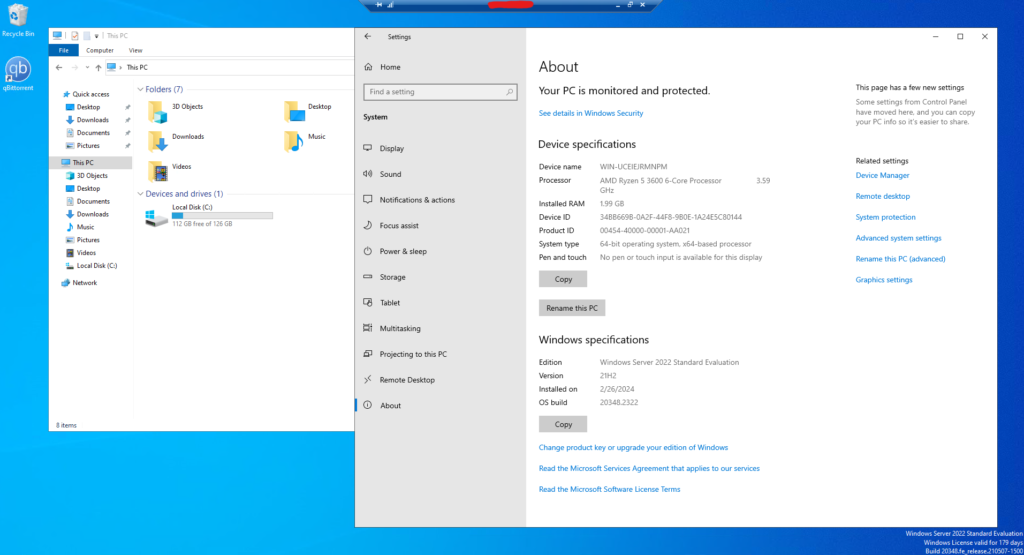
Task: Select the Local Disk (C:) drive icon
Action: point(157,217)
